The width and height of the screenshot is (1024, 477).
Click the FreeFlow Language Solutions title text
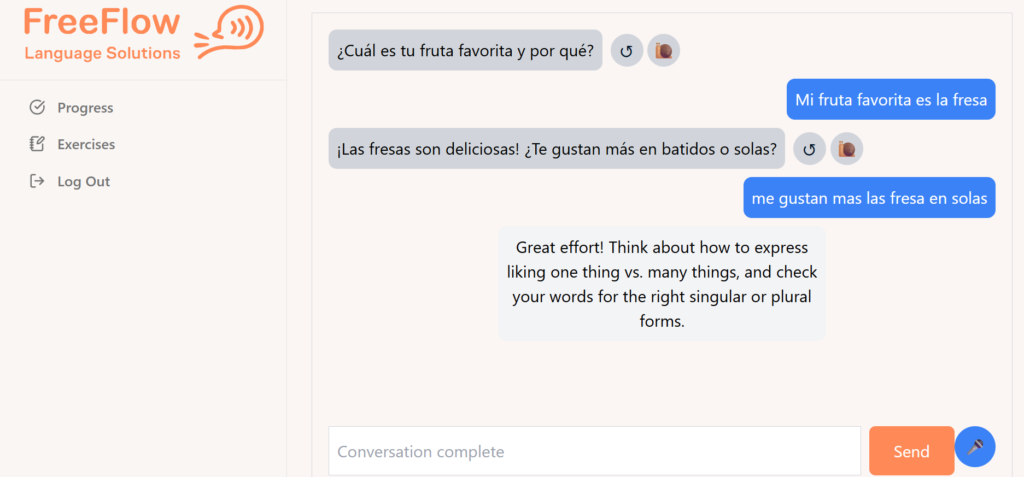tap(102, 35)
